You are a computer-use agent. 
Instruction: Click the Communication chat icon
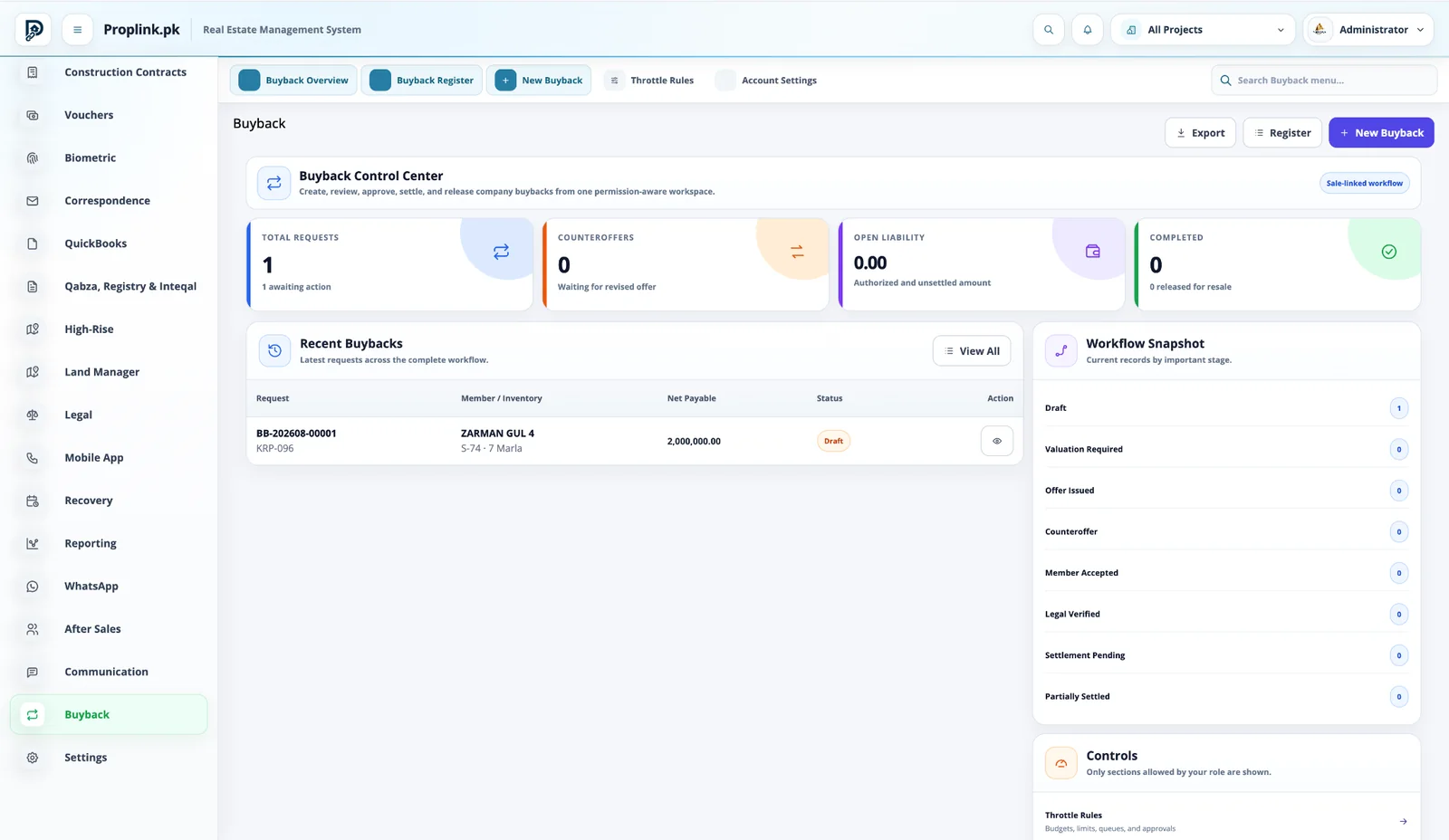[x=33, y=673]
